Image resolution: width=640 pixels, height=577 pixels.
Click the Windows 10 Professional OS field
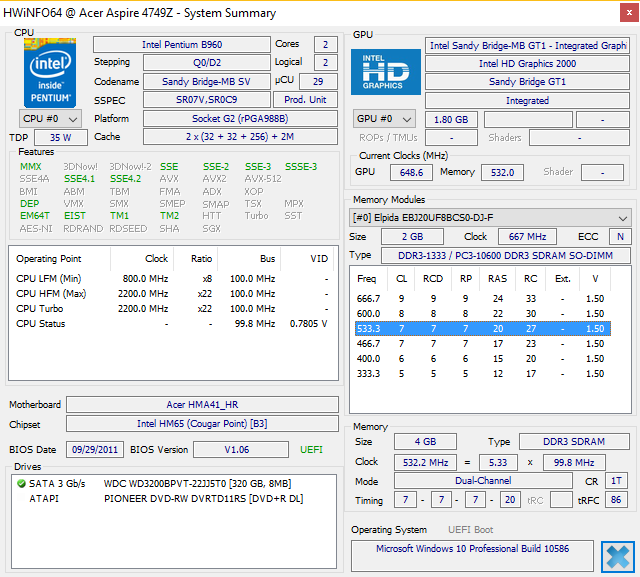tap(473, 550)
